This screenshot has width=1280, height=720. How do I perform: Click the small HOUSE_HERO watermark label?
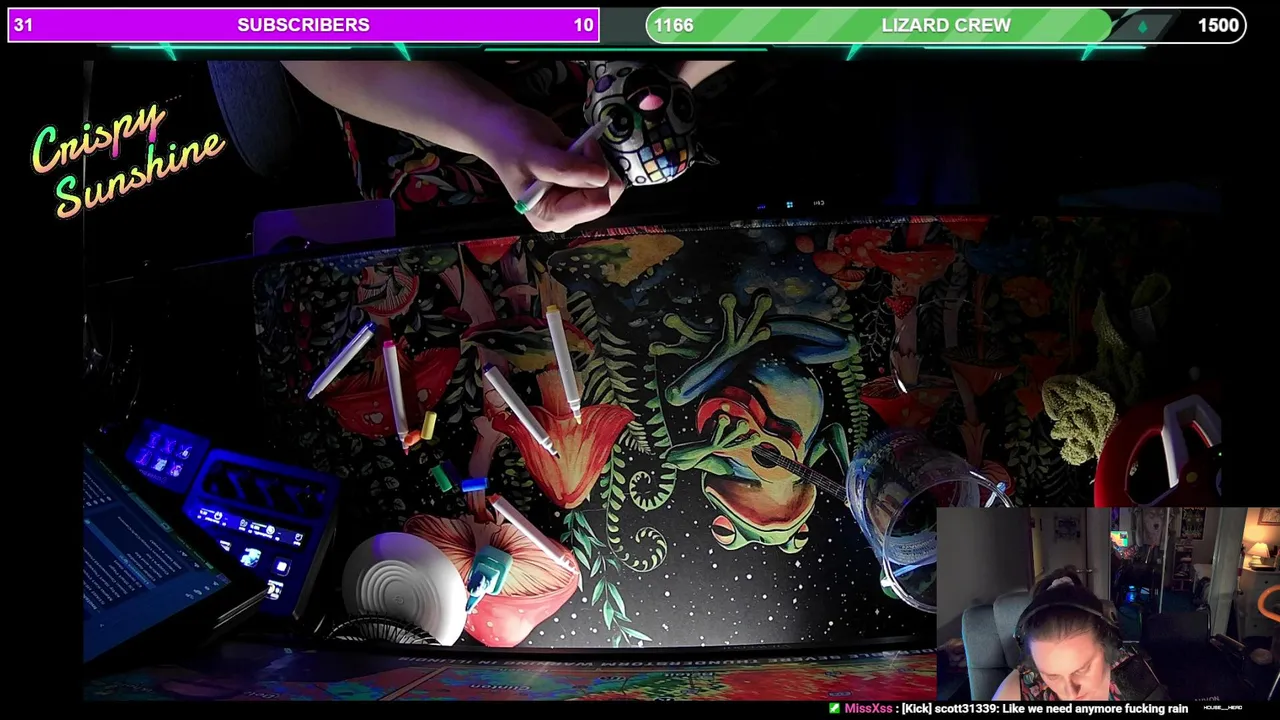point(1222,708)
